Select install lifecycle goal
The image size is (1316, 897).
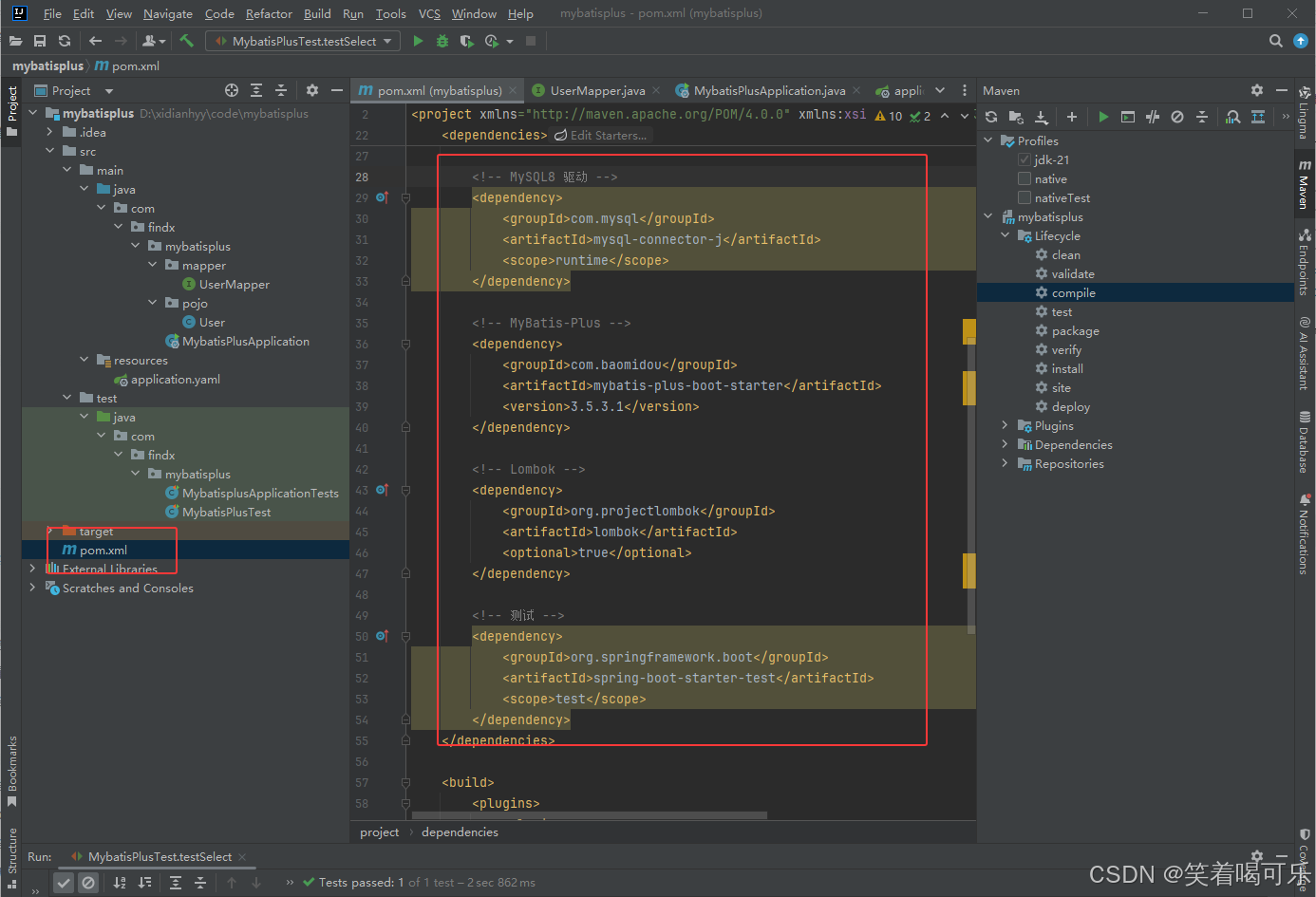(1067, 368)
